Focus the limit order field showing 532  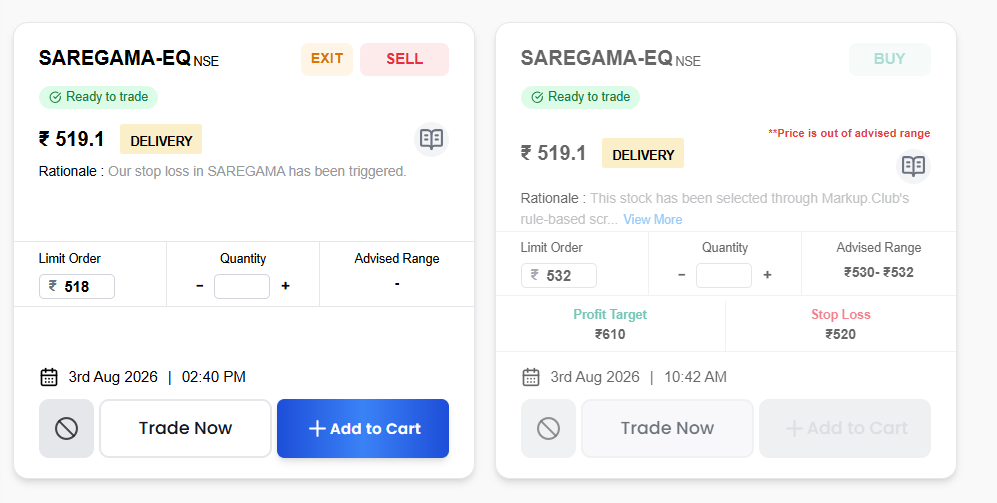(559, 275)
